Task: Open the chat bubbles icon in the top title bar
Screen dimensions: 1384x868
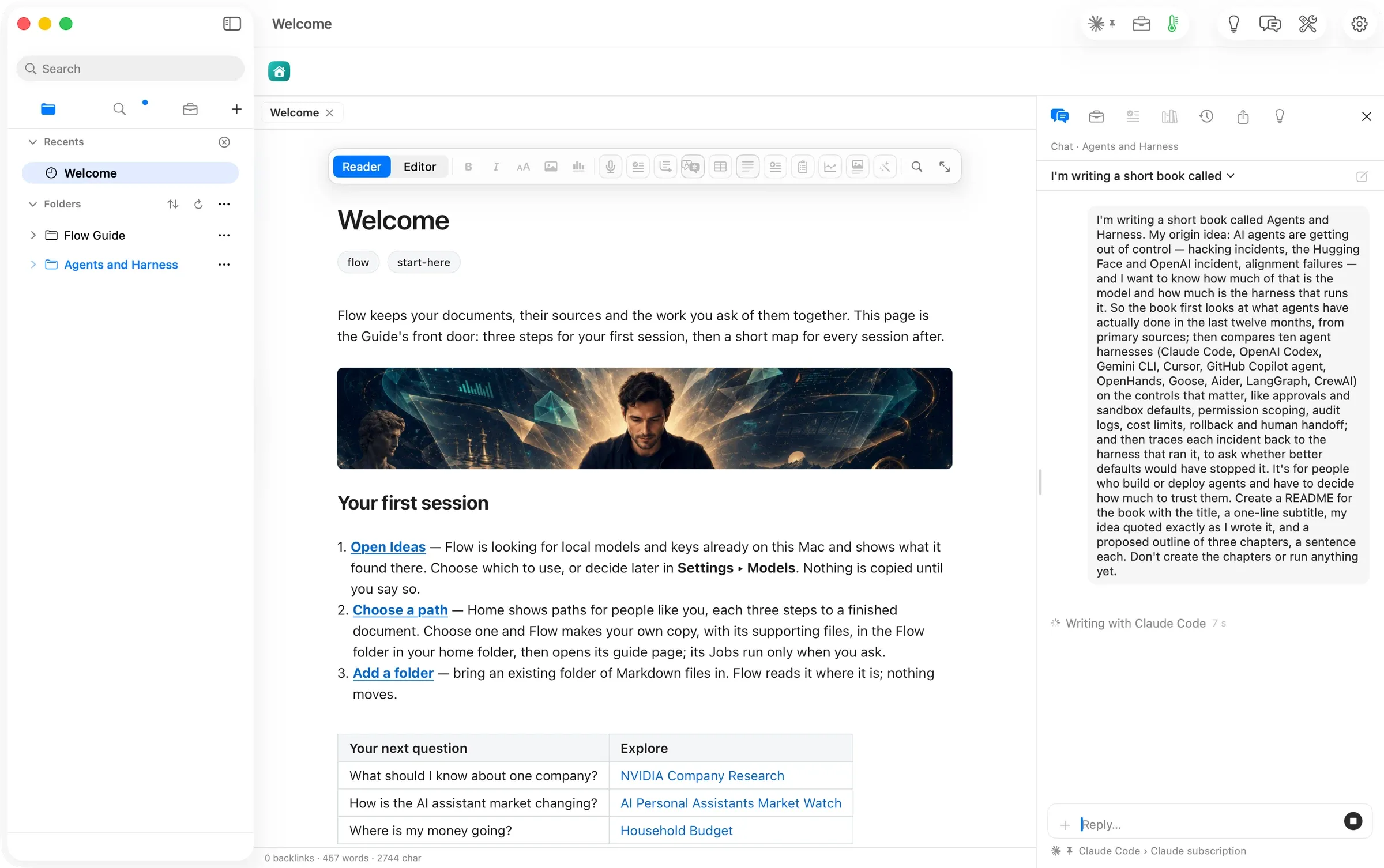Action: tap(1270, 24)
